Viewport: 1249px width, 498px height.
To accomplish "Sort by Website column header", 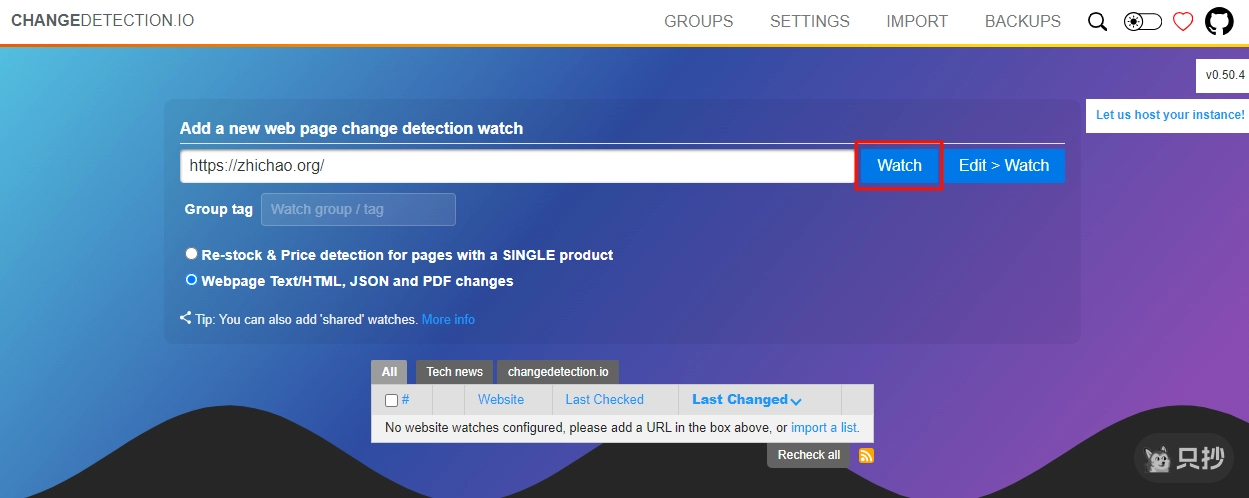I will 500,399.
